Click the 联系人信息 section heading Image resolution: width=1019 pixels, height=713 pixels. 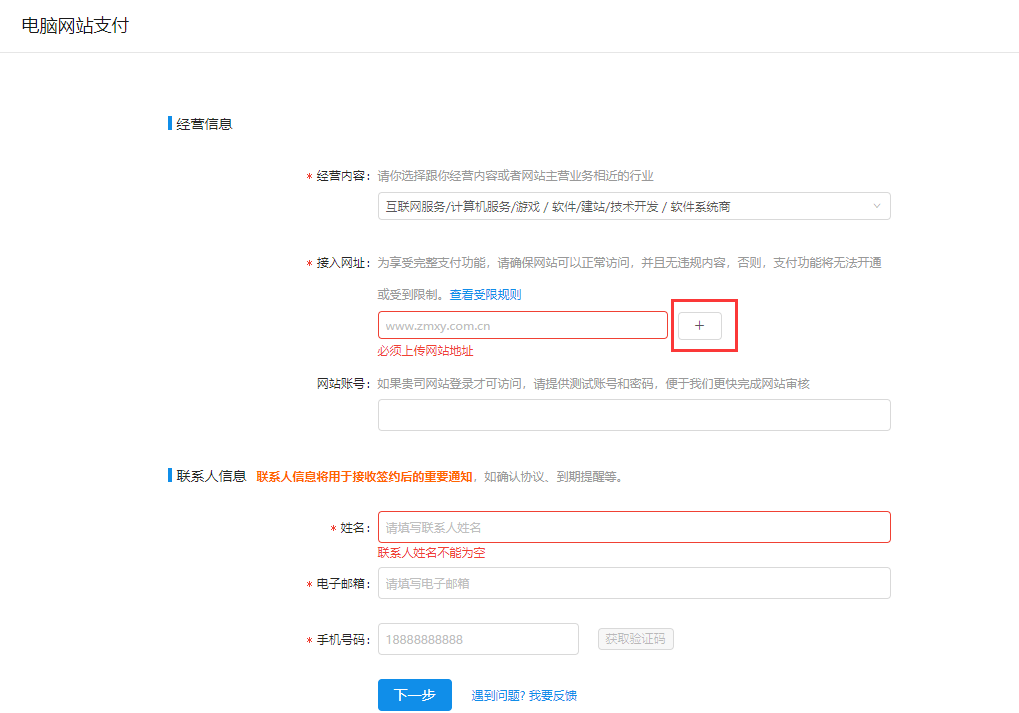tap(211, 476)
